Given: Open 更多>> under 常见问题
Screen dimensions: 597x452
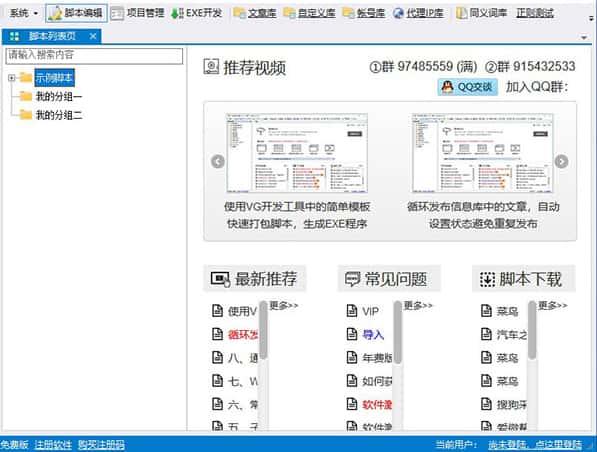Looking at the screenshot, I should click(418, 305).
